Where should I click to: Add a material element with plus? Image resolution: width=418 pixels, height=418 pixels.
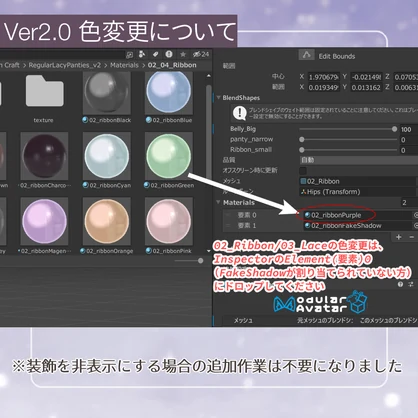point(399,237)
